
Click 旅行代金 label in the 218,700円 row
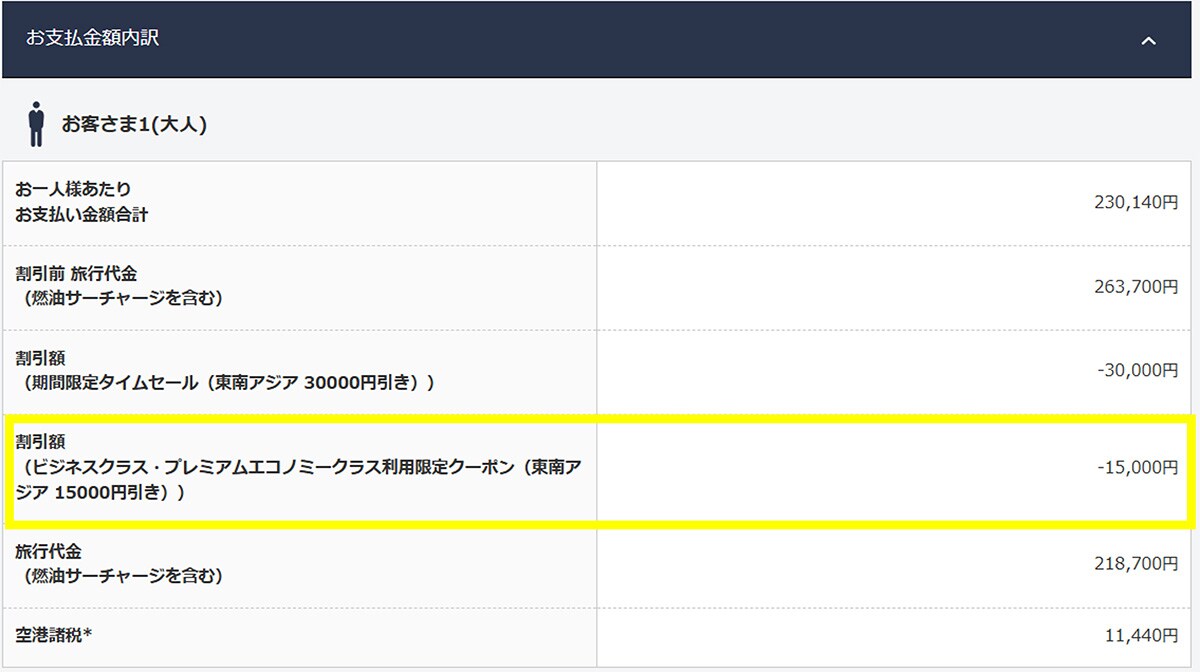[48, 551]
